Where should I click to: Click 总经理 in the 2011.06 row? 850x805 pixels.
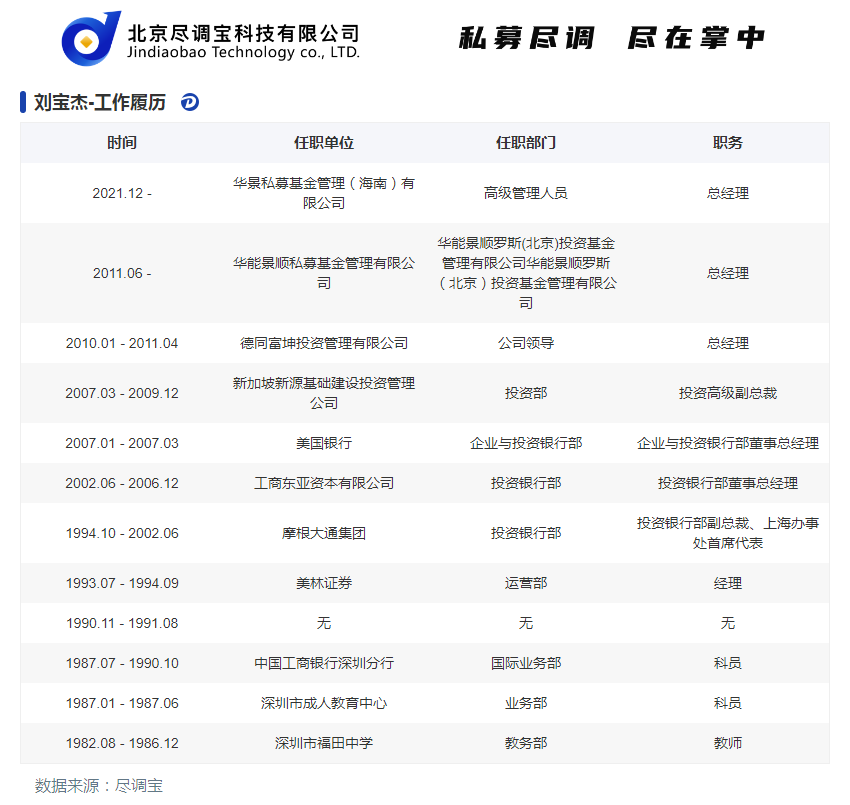(727, 273)
